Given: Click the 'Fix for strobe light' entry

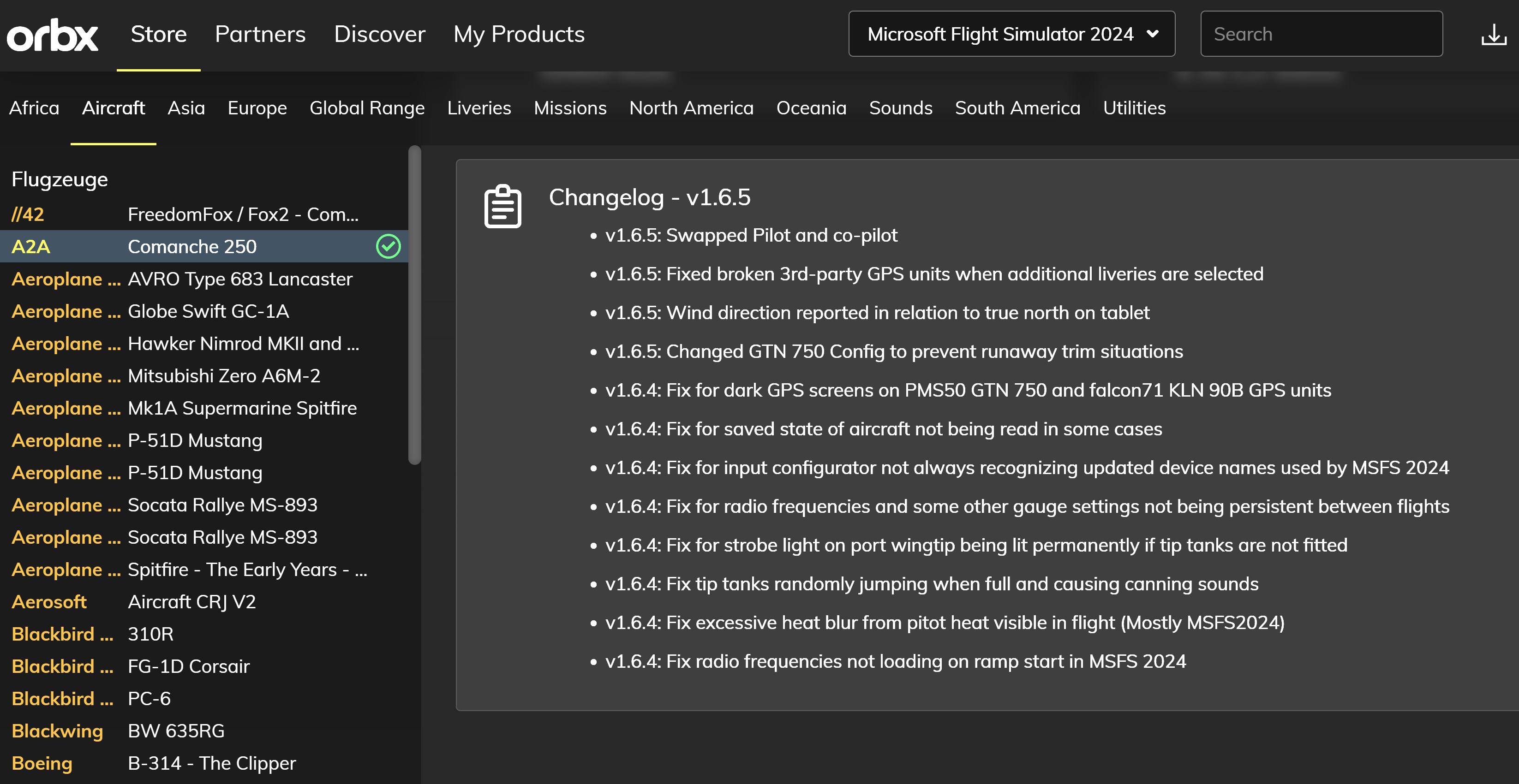Looking at the screenshot, I should pos(976,546).
